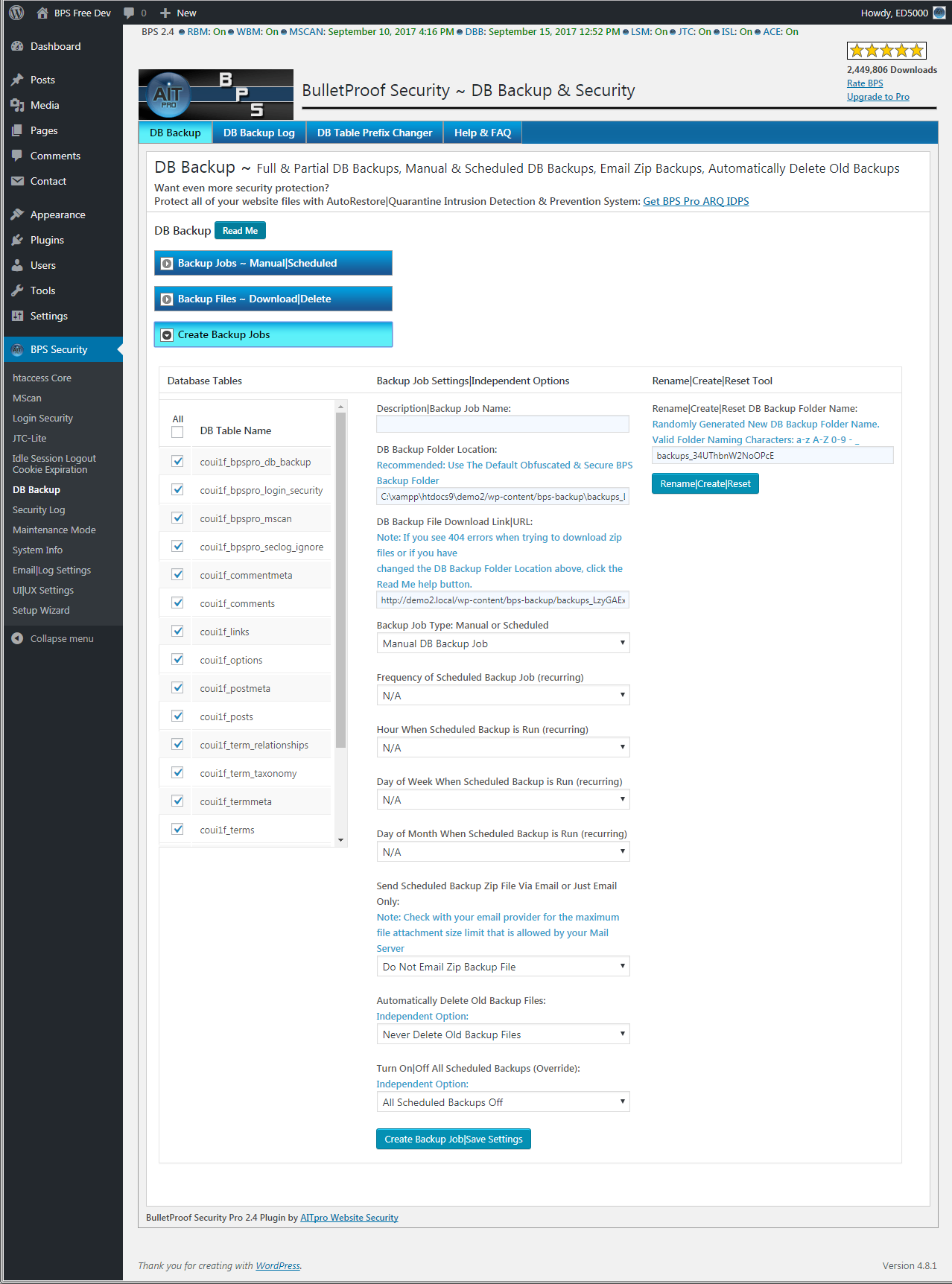Click the scroll-up arrow of tables list

pyautogui.click(x=341, y=407)
